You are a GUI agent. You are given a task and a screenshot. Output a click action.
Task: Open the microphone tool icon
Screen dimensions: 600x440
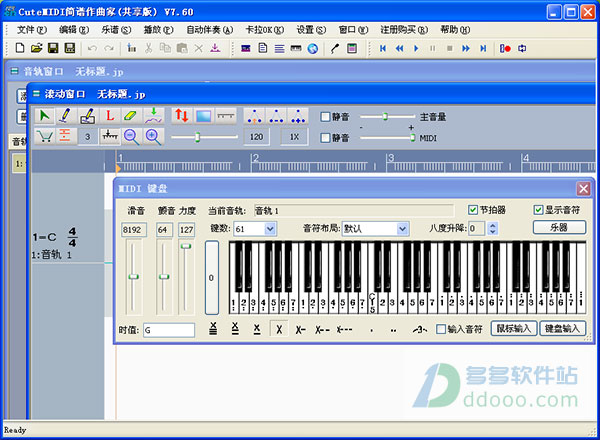[335, 48]
